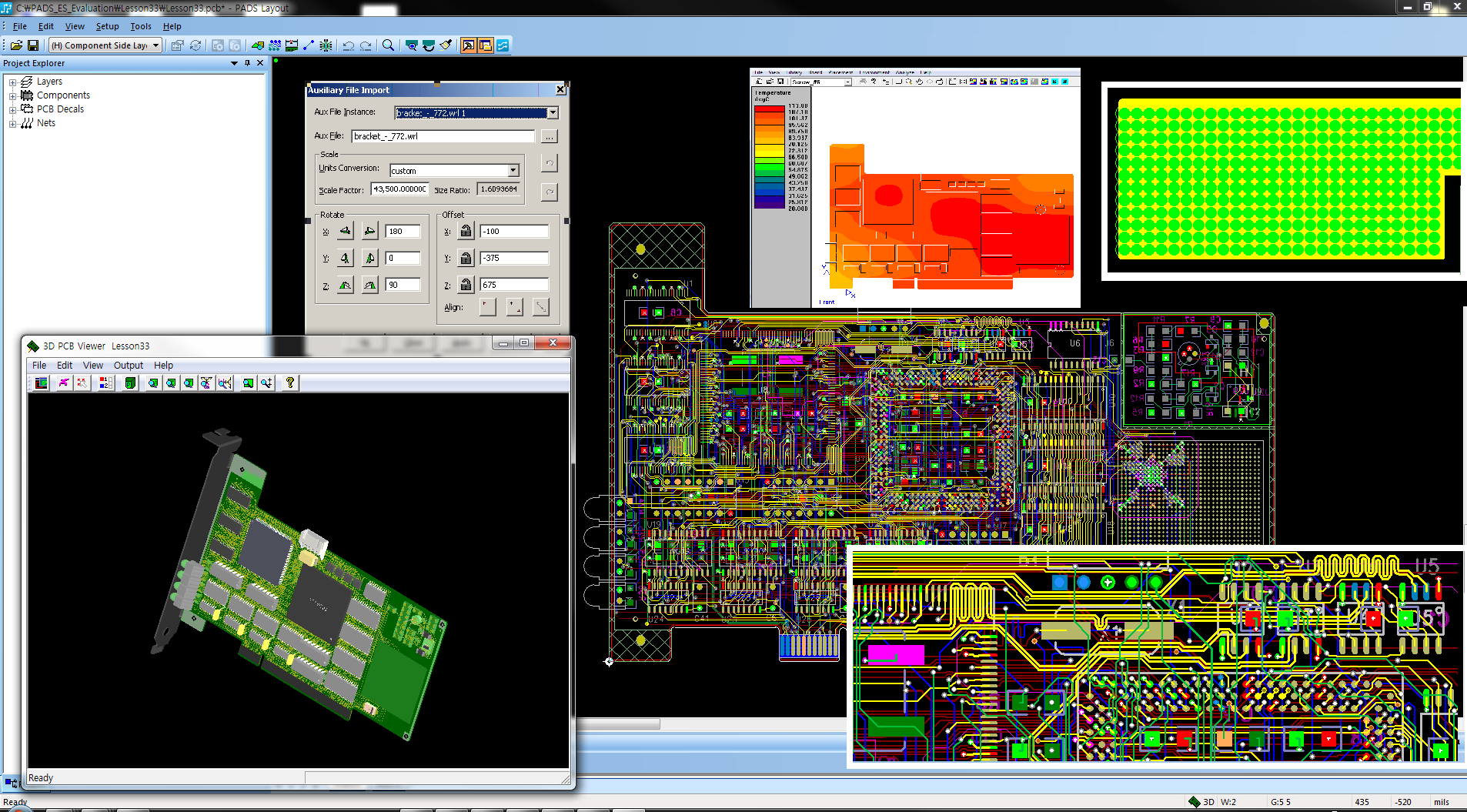Click the yellow question mark help icon
The image size is (1467, 812).
click(x=290, y=383)
